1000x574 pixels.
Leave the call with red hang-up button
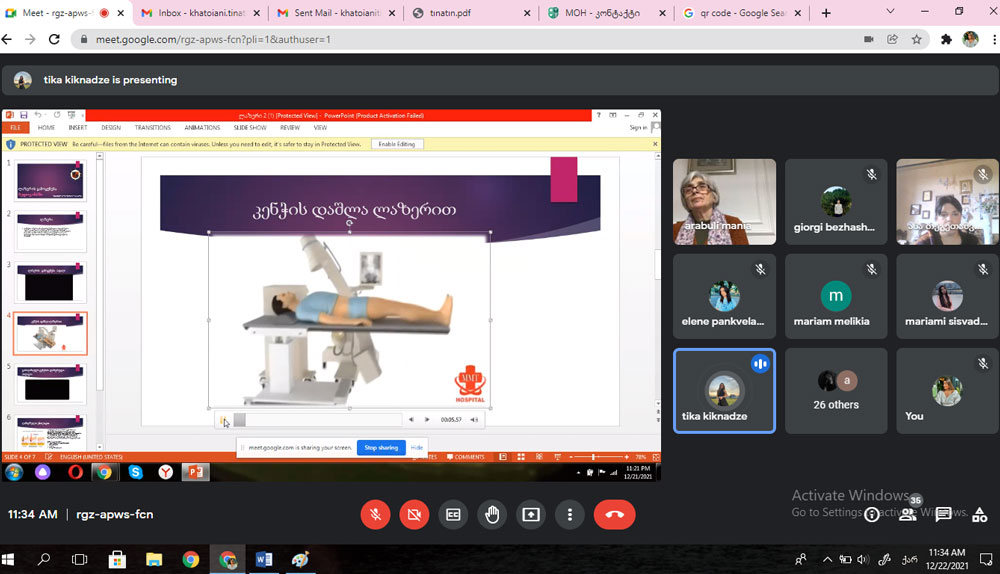click(x=614, y=514)
